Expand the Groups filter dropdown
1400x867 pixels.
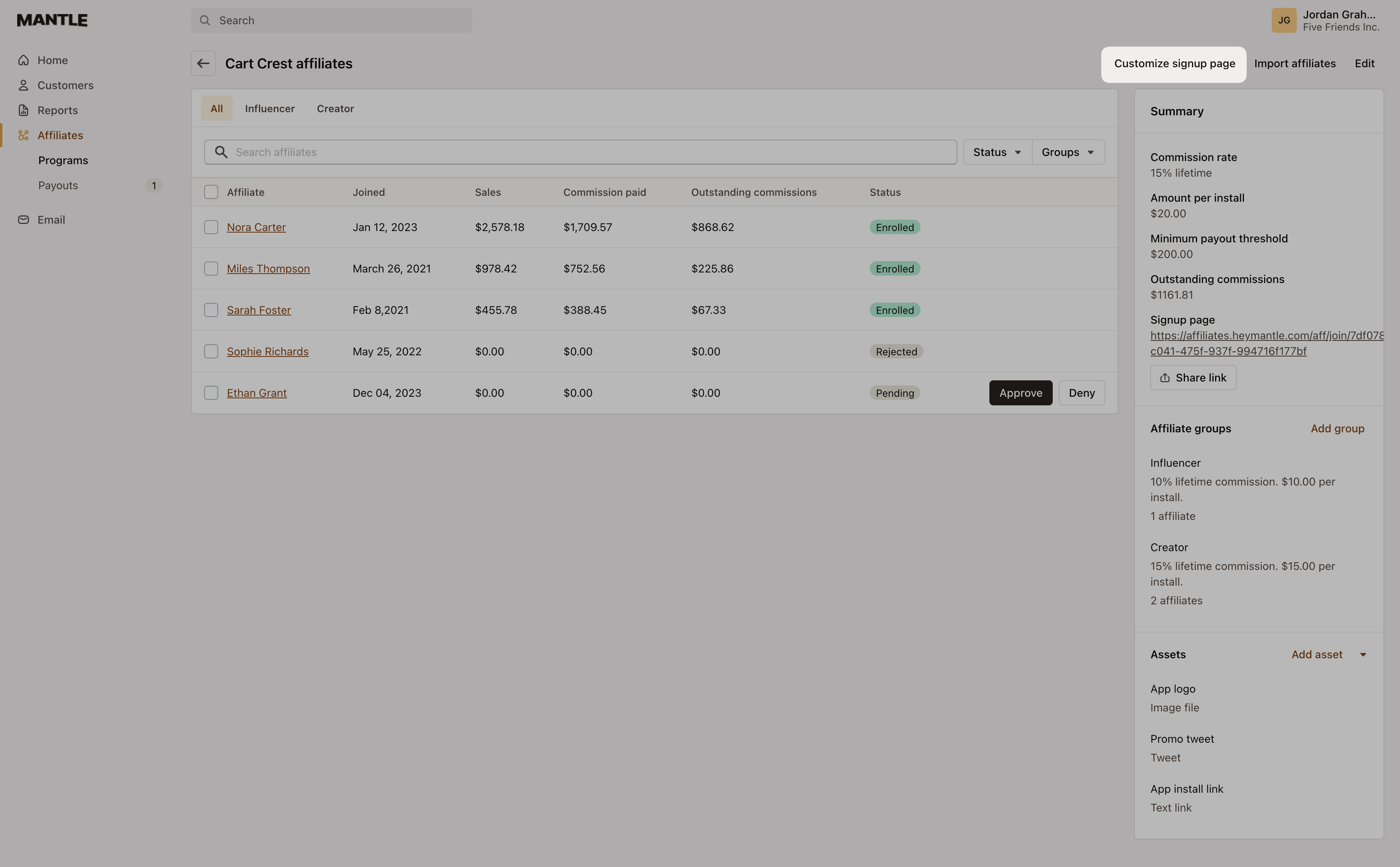(1067, 151)
